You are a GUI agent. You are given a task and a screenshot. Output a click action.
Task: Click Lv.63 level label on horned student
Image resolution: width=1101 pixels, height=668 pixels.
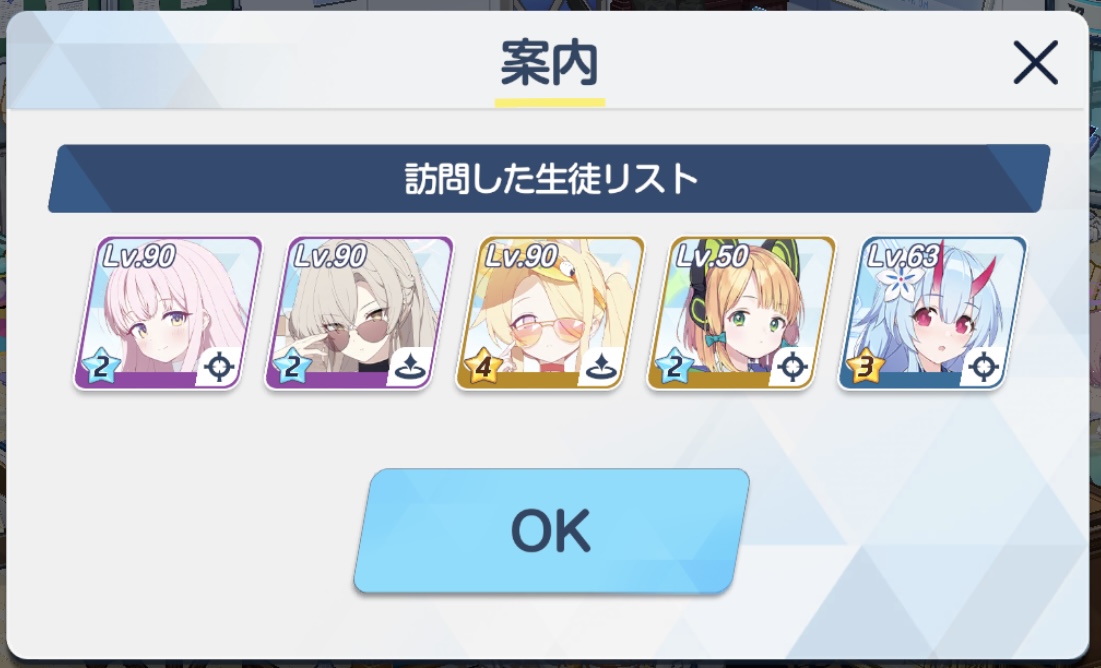(904, 256)
